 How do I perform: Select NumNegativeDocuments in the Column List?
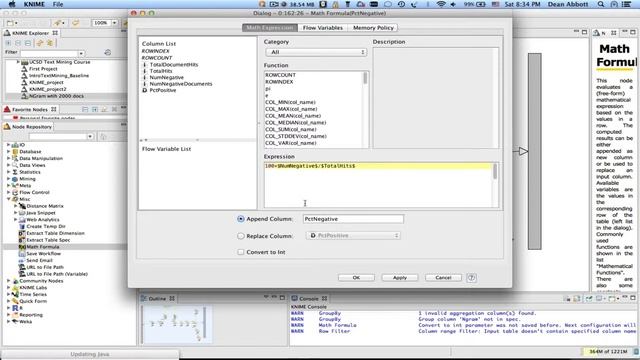(181, 84)
